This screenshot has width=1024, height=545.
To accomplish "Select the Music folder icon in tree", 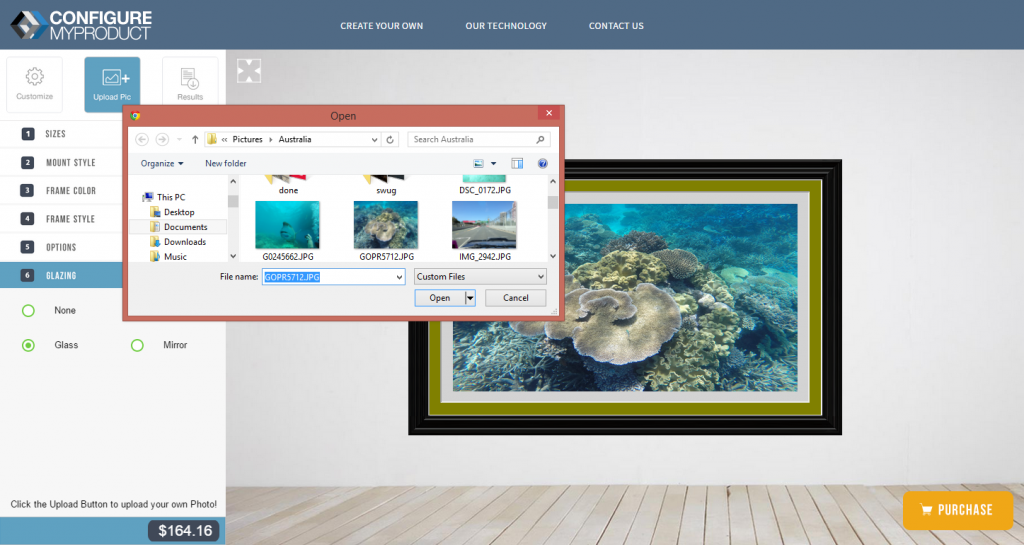I will point(155,257).
